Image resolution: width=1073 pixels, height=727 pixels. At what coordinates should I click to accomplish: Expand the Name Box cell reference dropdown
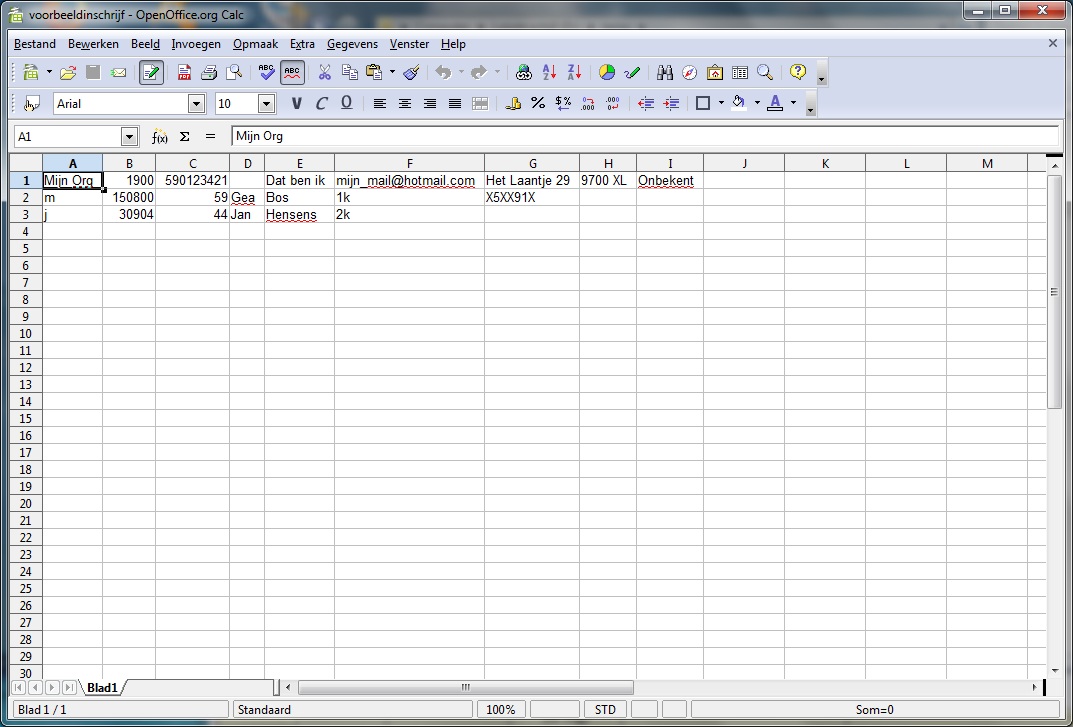[129, 137]
